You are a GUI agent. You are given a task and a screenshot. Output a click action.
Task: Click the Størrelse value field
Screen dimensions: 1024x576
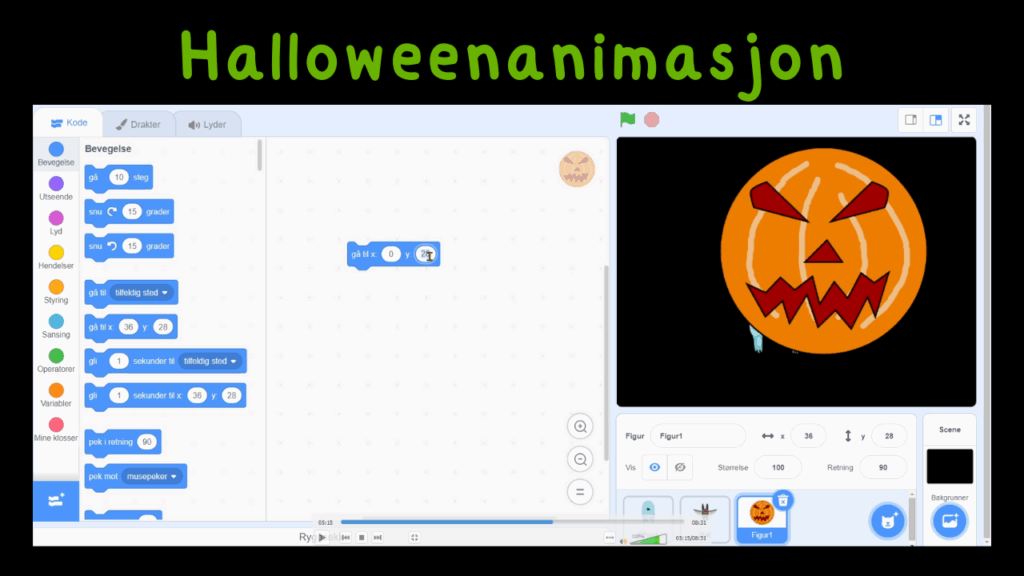pos(778,468)
